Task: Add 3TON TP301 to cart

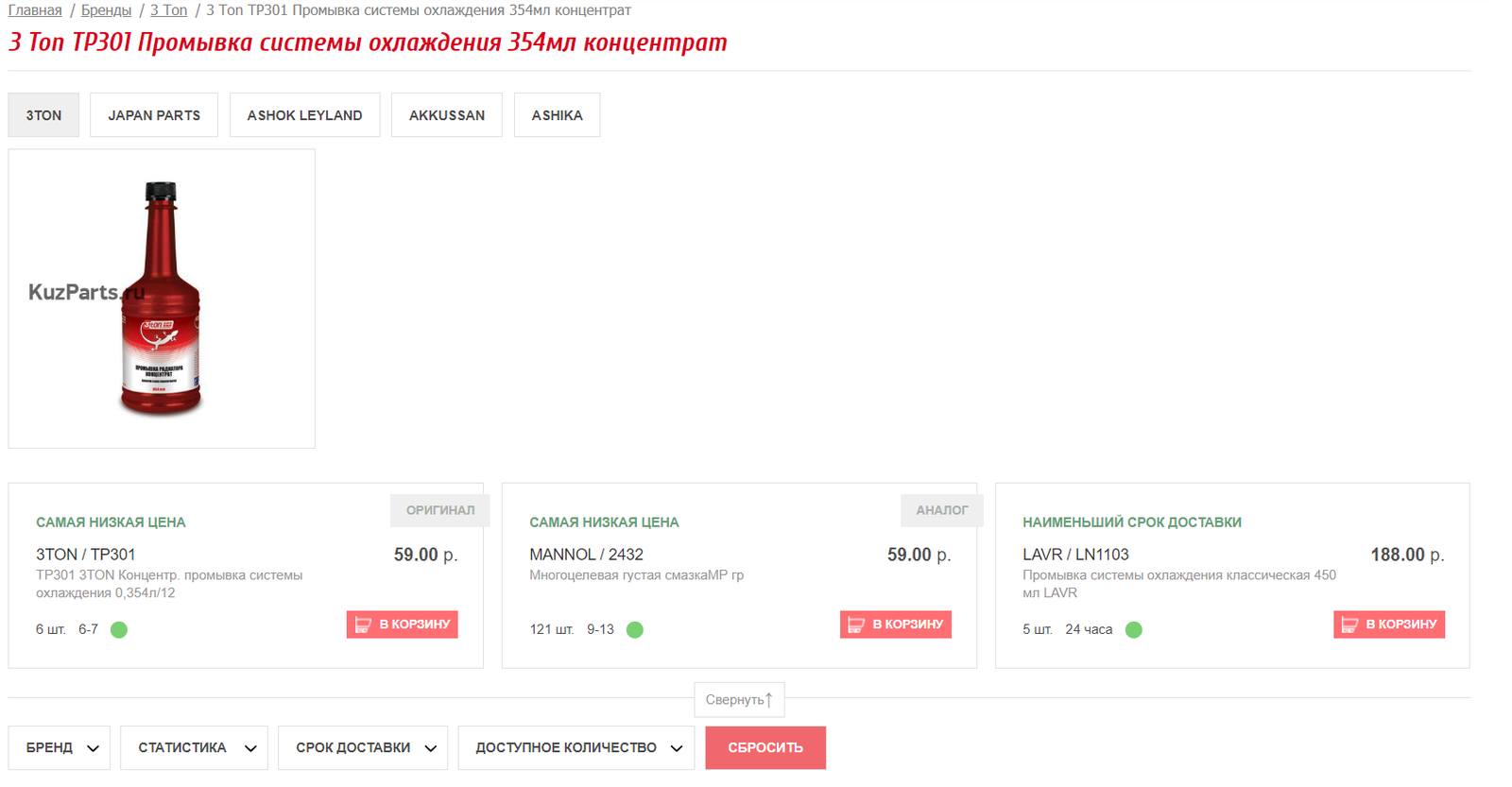Action: coord(403,624)
